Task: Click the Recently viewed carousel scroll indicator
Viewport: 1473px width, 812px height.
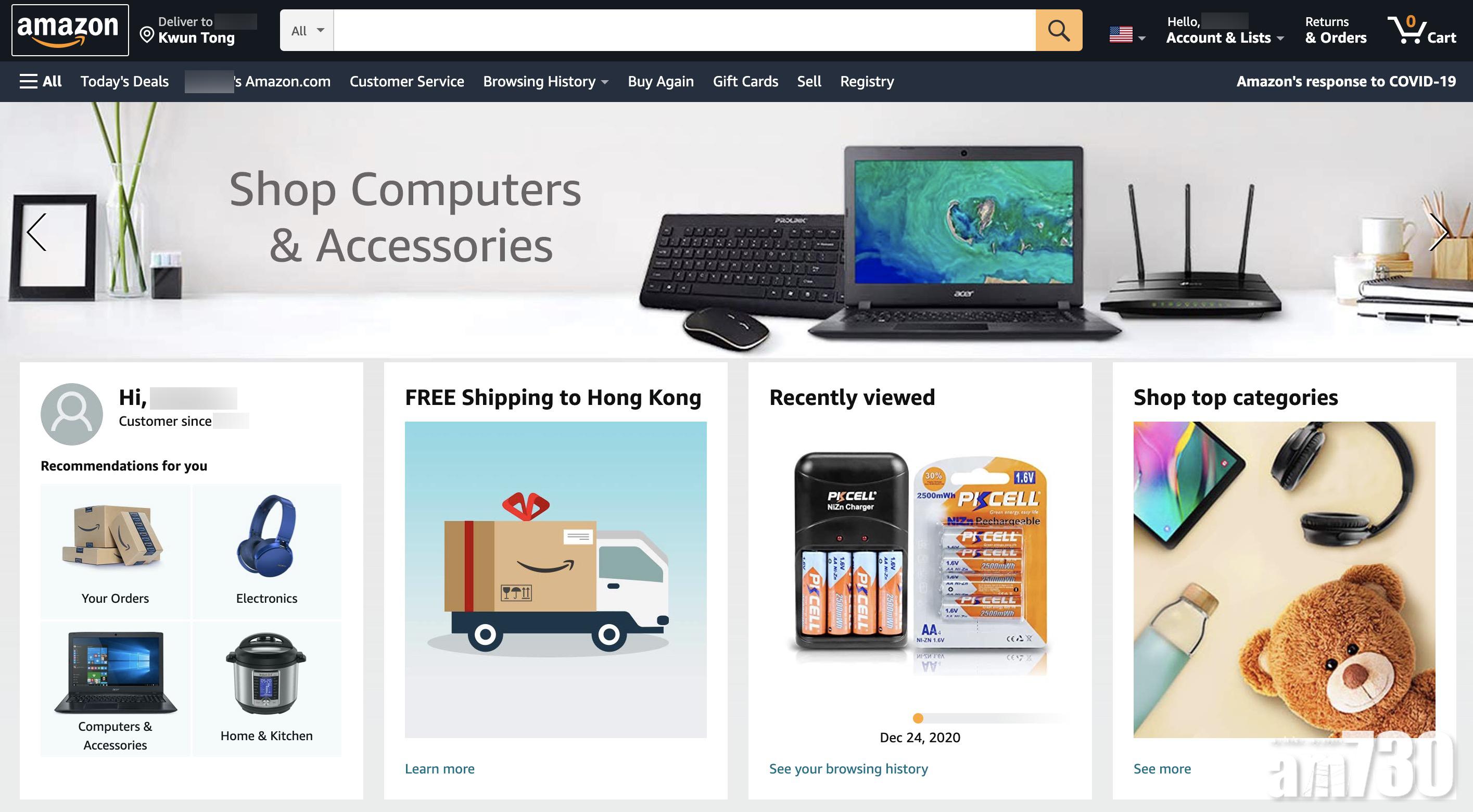Action: point(918,718)
